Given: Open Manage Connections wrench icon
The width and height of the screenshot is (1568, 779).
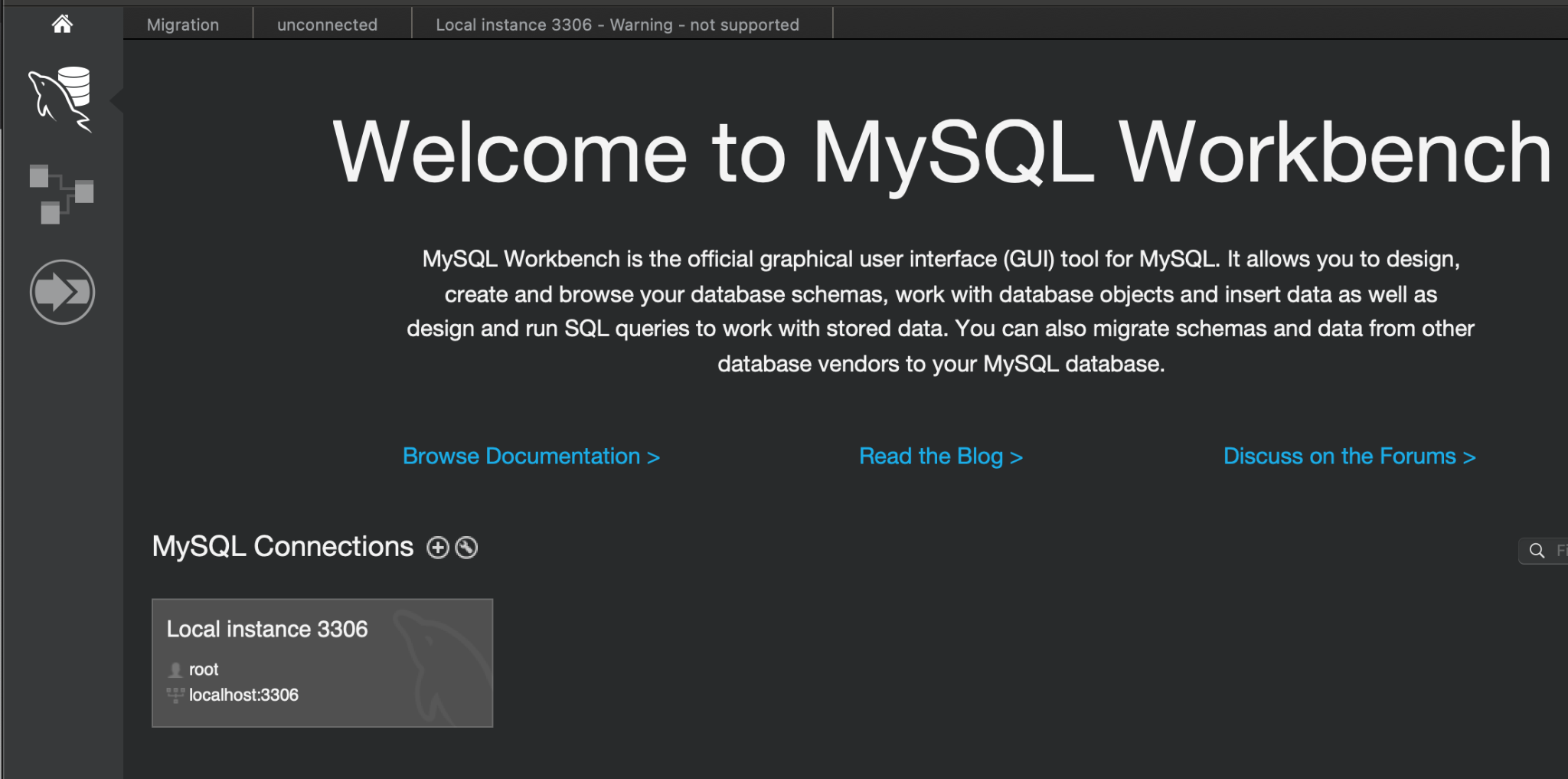Looking at the screenshot, I should 466,548.
